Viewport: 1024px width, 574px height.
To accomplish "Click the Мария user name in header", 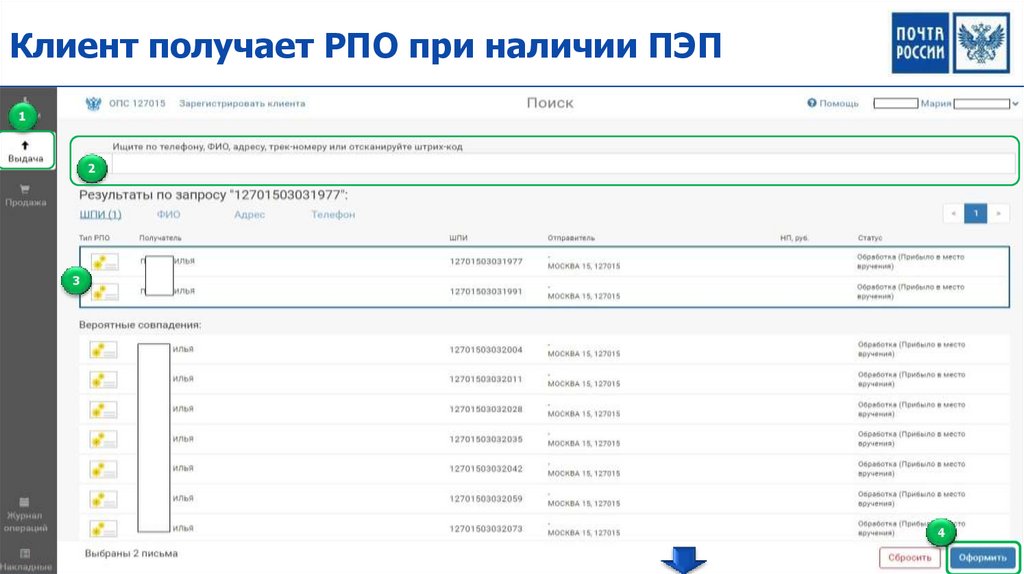I will [x=936, y=103].
